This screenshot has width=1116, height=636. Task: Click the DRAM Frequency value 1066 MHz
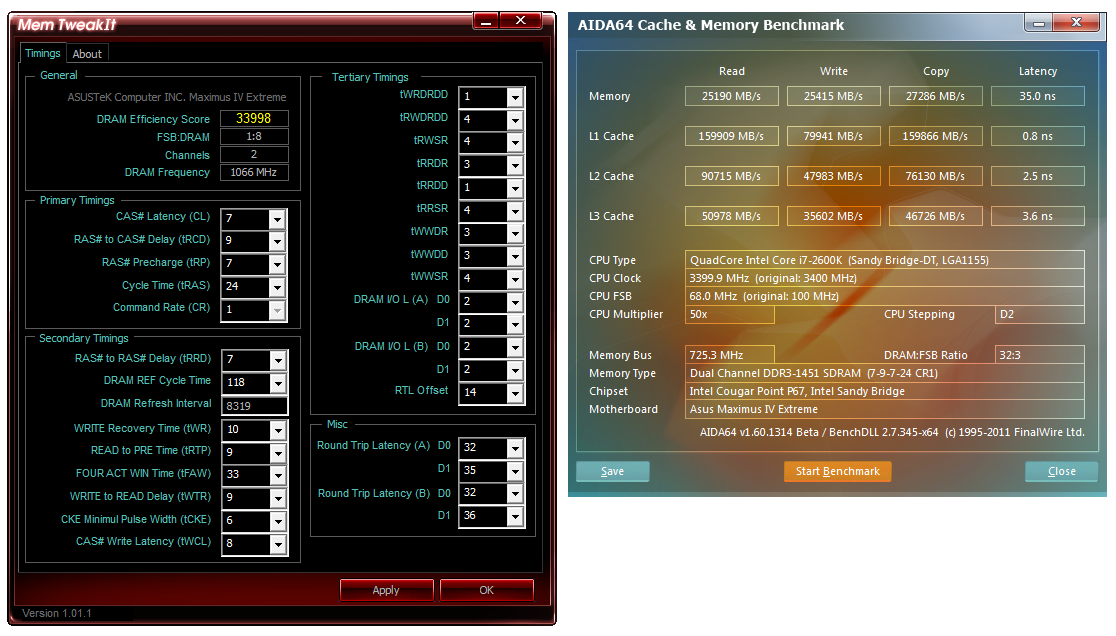coord(254,172)
